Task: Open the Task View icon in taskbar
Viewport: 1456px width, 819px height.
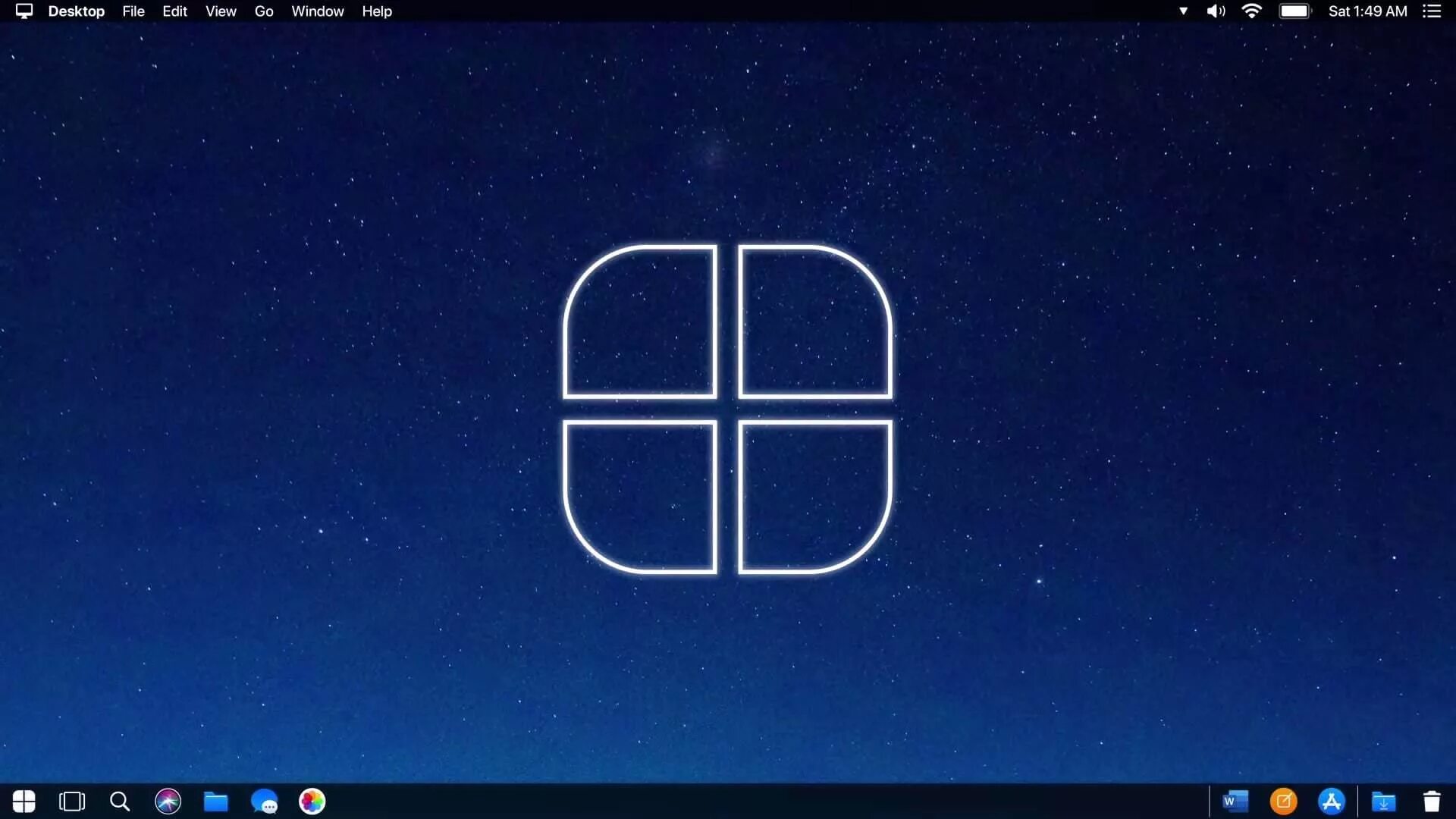Action: [72, 802]
